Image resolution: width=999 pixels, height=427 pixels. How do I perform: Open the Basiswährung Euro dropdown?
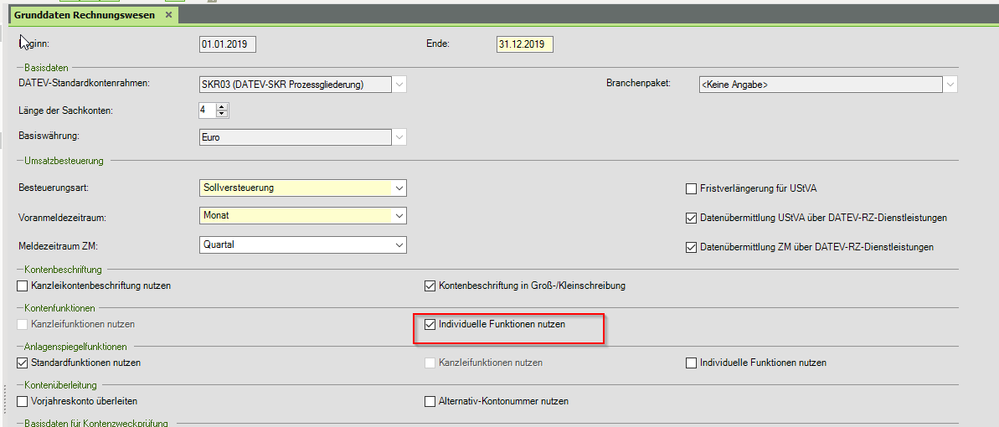coord(399,137)
